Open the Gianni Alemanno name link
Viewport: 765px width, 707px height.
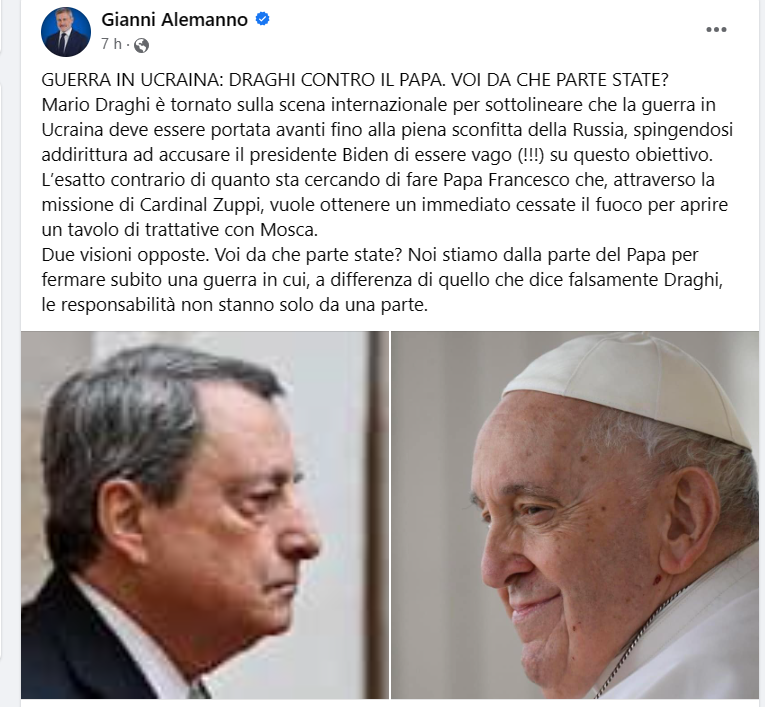pyautogui.click(x=174, y=20)
